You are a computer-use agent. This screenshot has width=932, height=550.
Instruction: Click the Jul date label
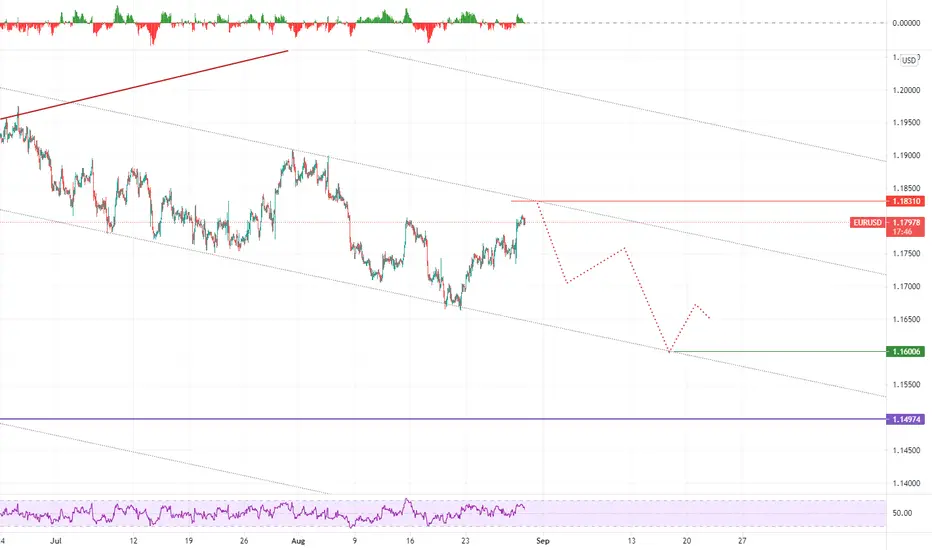56,541
